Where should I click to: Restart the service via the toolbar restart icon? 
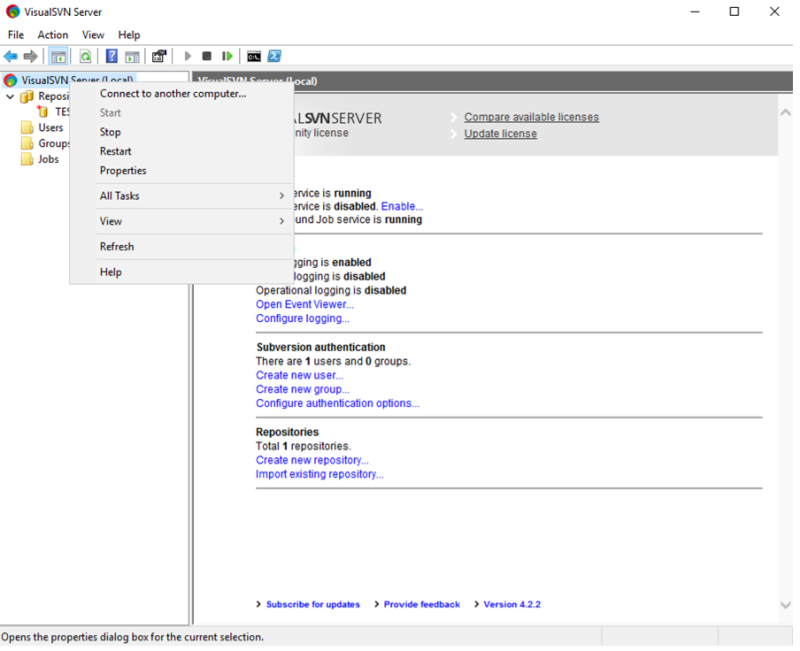tap(226, 57)
